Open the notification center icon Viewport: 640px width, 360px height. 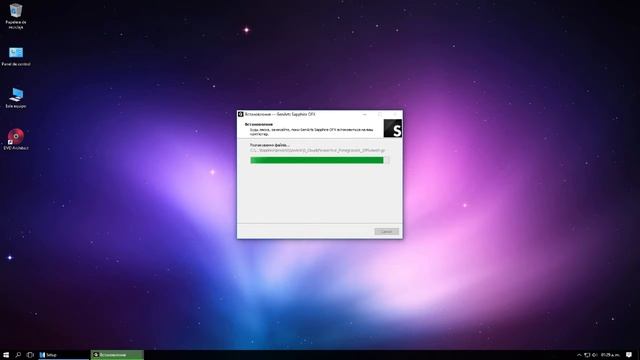click(x=629, y=355)
